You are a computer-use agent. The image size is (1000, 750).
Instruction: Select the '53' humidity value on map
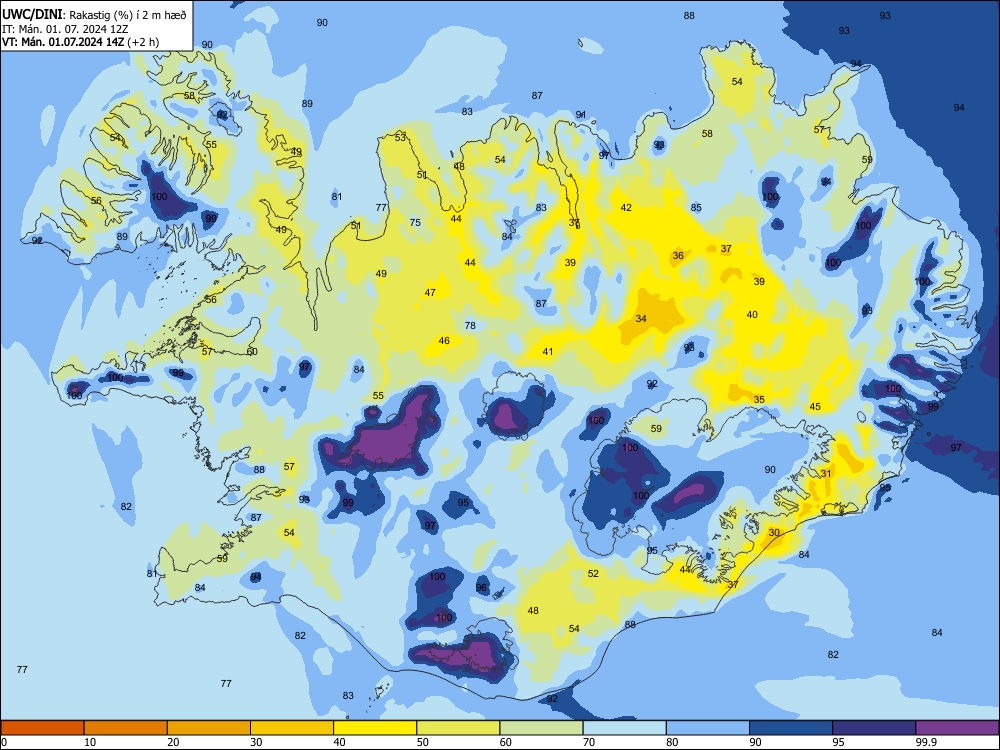point(400,137)
